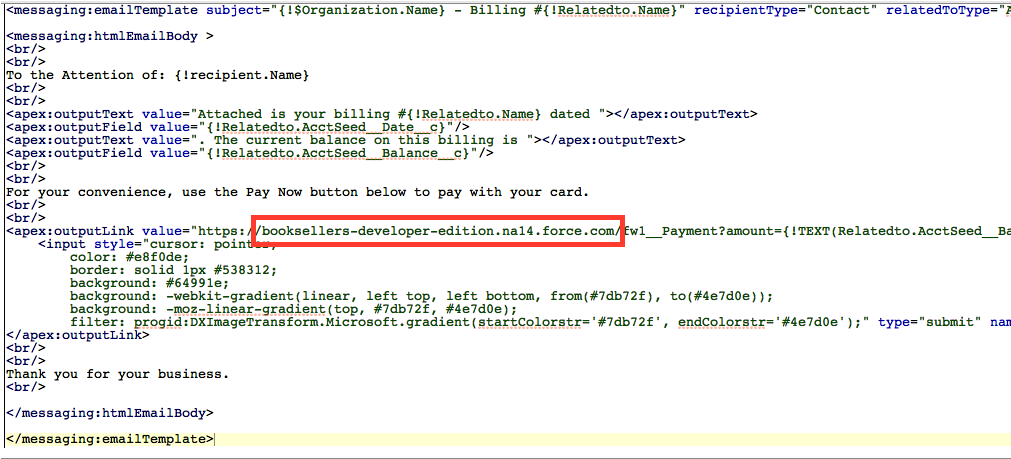The image size is (1011, 459).
Task: Click the {!recipient.Name} merge field
Action: click(242, 75)
